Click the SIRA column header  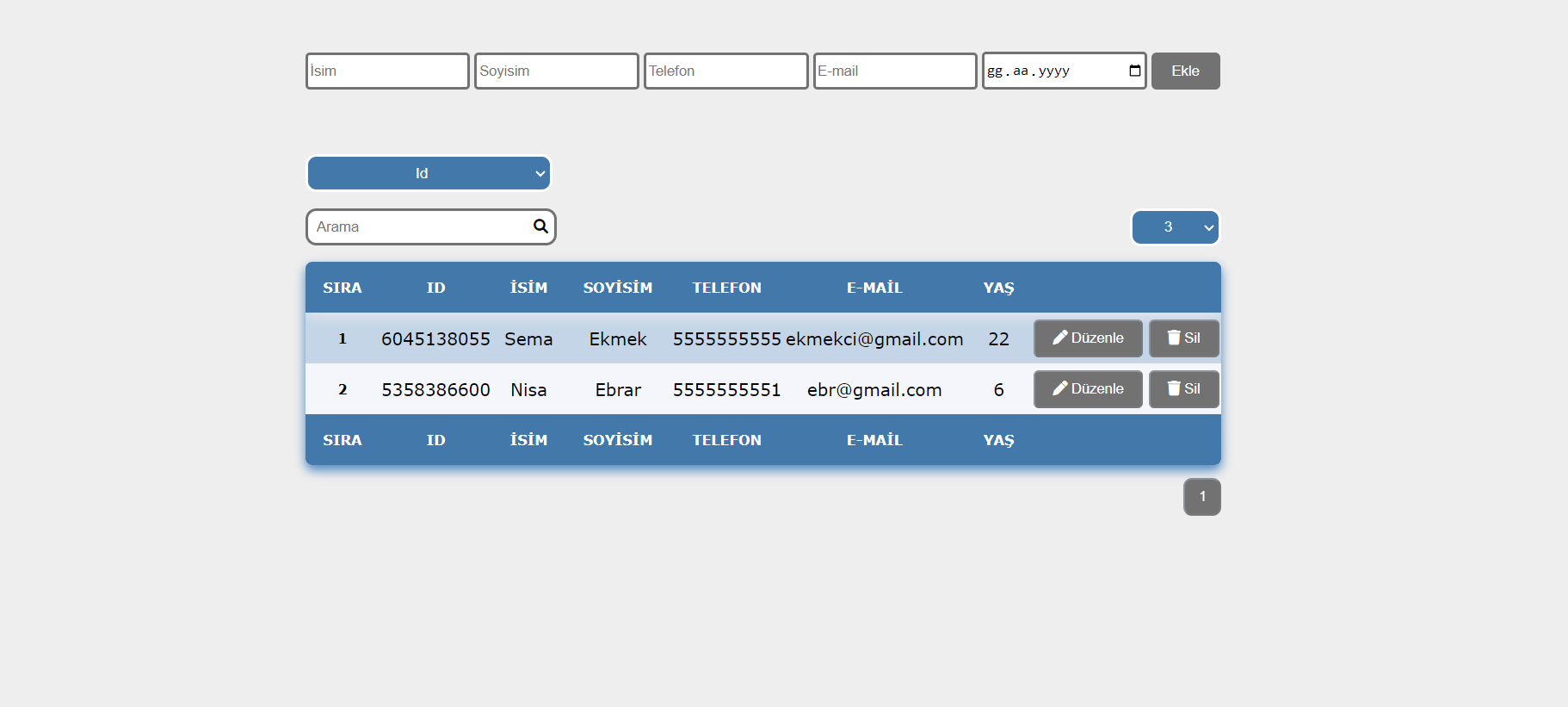coord(343,288)
